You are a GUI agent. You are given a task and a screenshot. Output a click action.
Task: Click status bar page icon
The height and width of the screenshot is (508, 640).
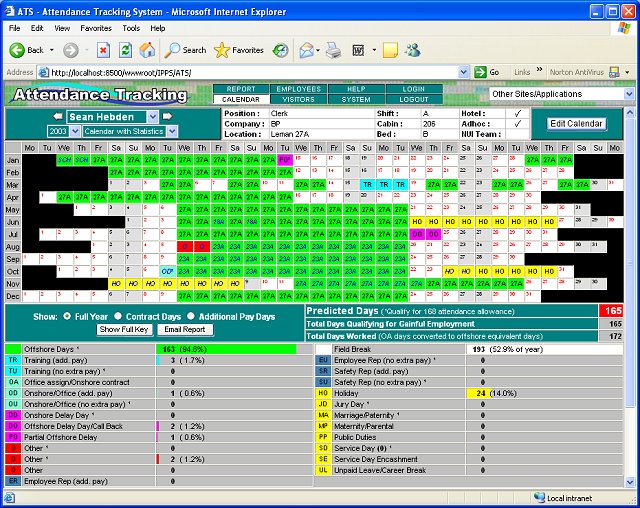pos(9,498)
